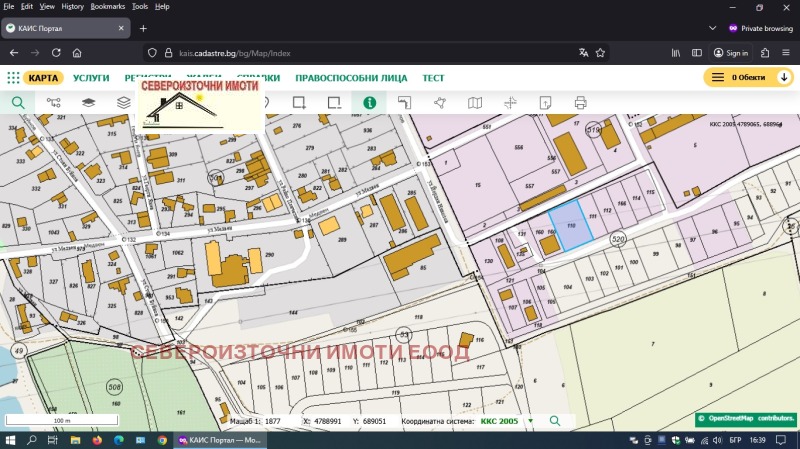
Task: Click the ТЕСТ link
Action: pyautogui.click(x=433, y=77)
